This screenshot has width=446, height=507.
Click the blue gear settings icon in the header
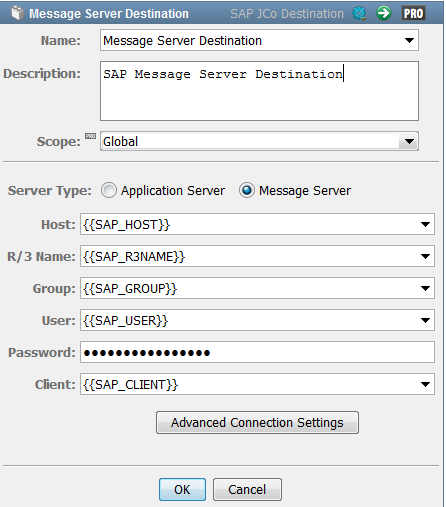[x=359, y=13]
